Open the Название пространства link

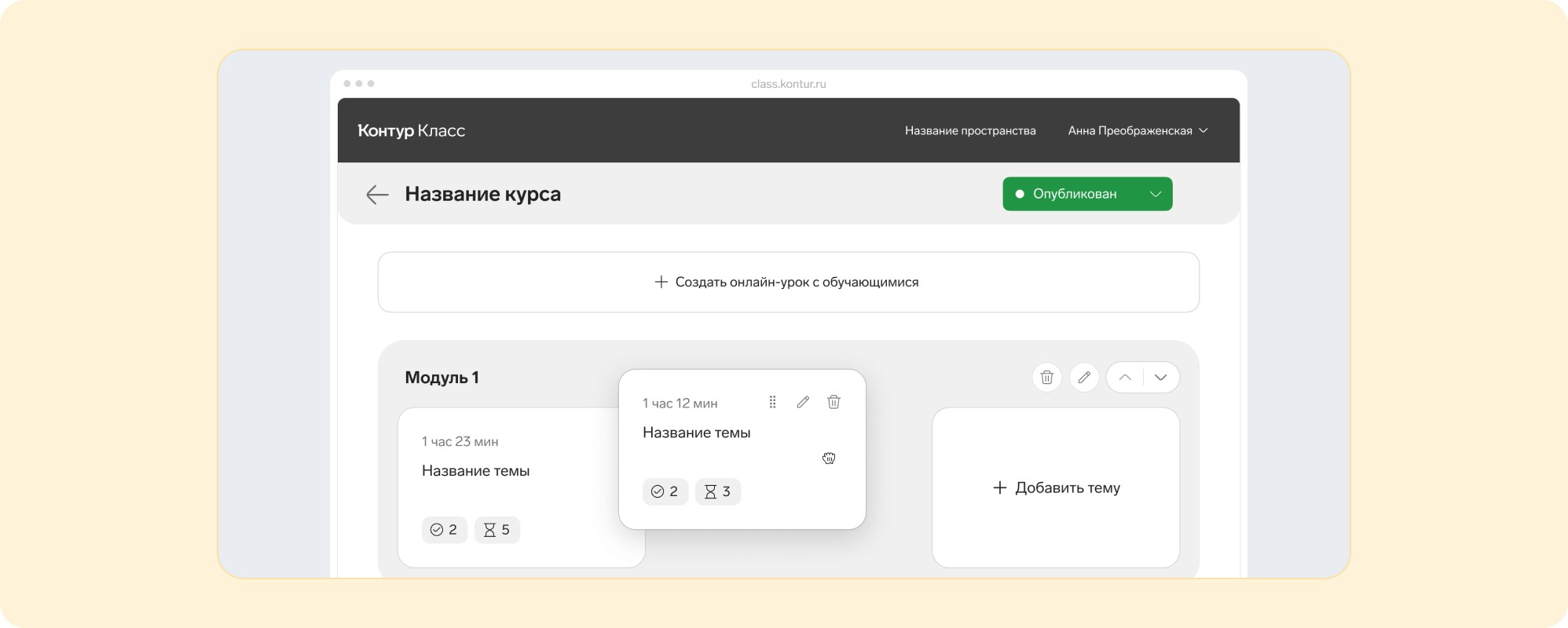(970, 130)
